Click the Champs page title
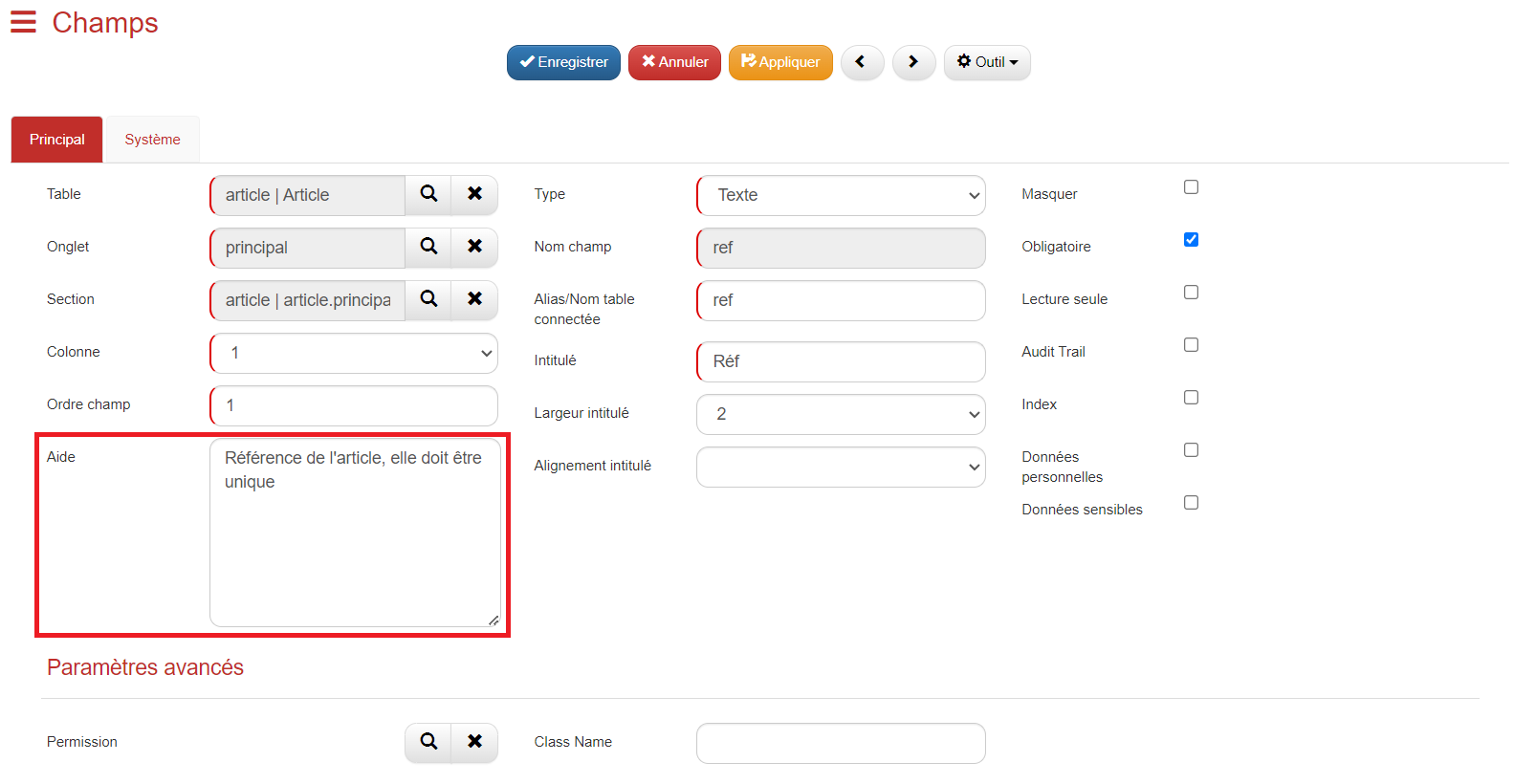This screenshot has height=784, width=1514. pos(105,23)
